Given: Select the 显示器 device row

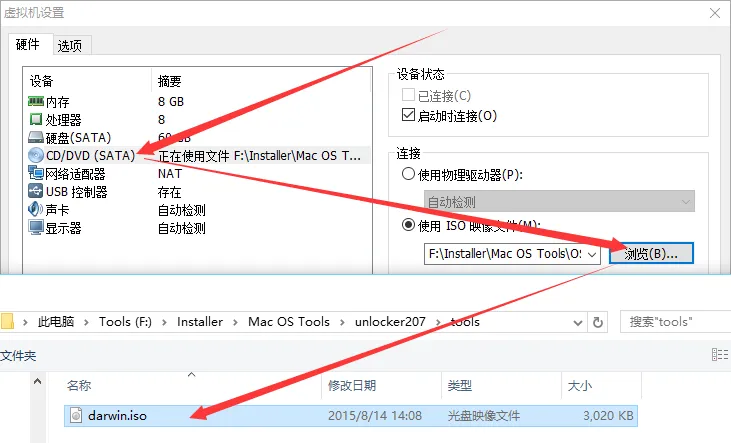Looking at the screenshot, I should point(199,228).
